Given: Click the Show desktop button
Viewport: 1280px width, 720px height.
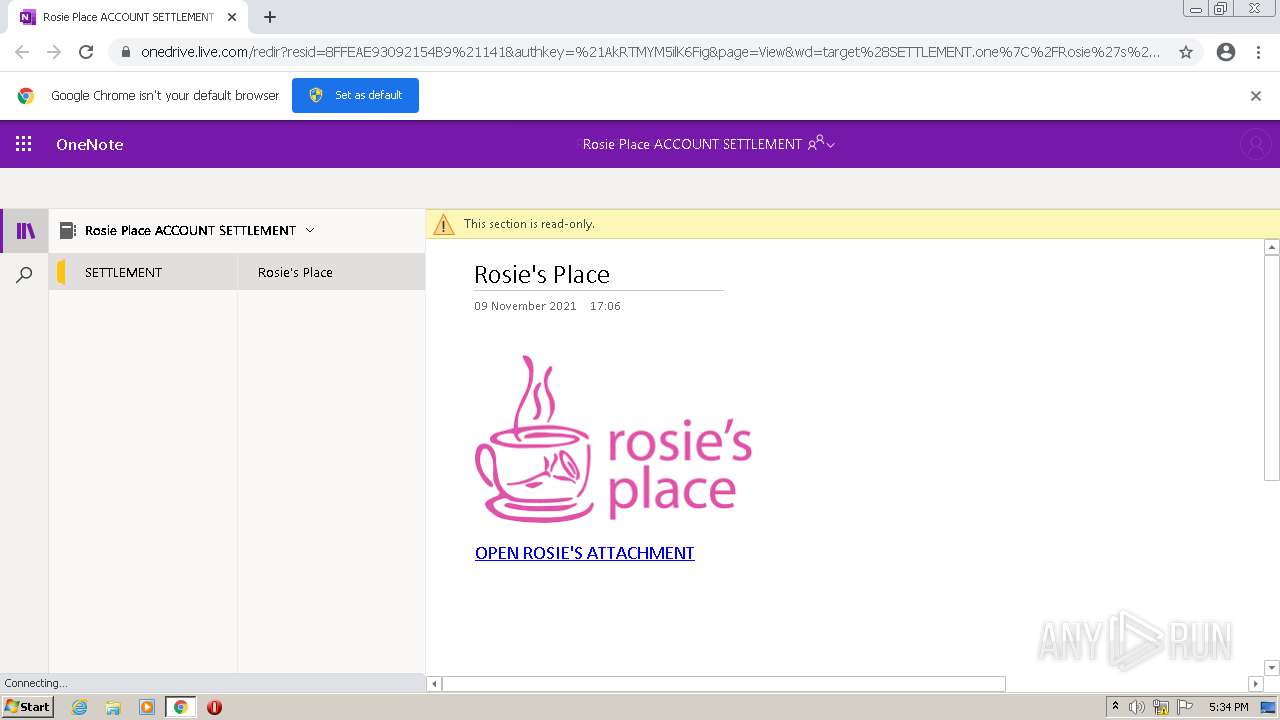Looking at the screenshot, I should (x=1269, y=707).
